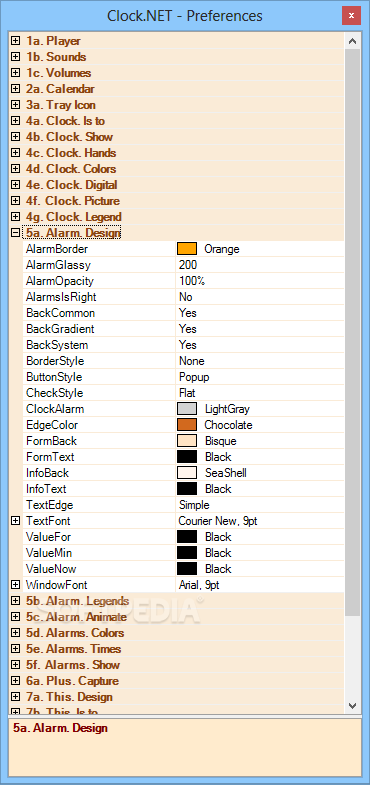Image resolution: width=370 pixels, height=785 pixels.
Task: Click the FormText black color swatch
Action: [187, 457]
